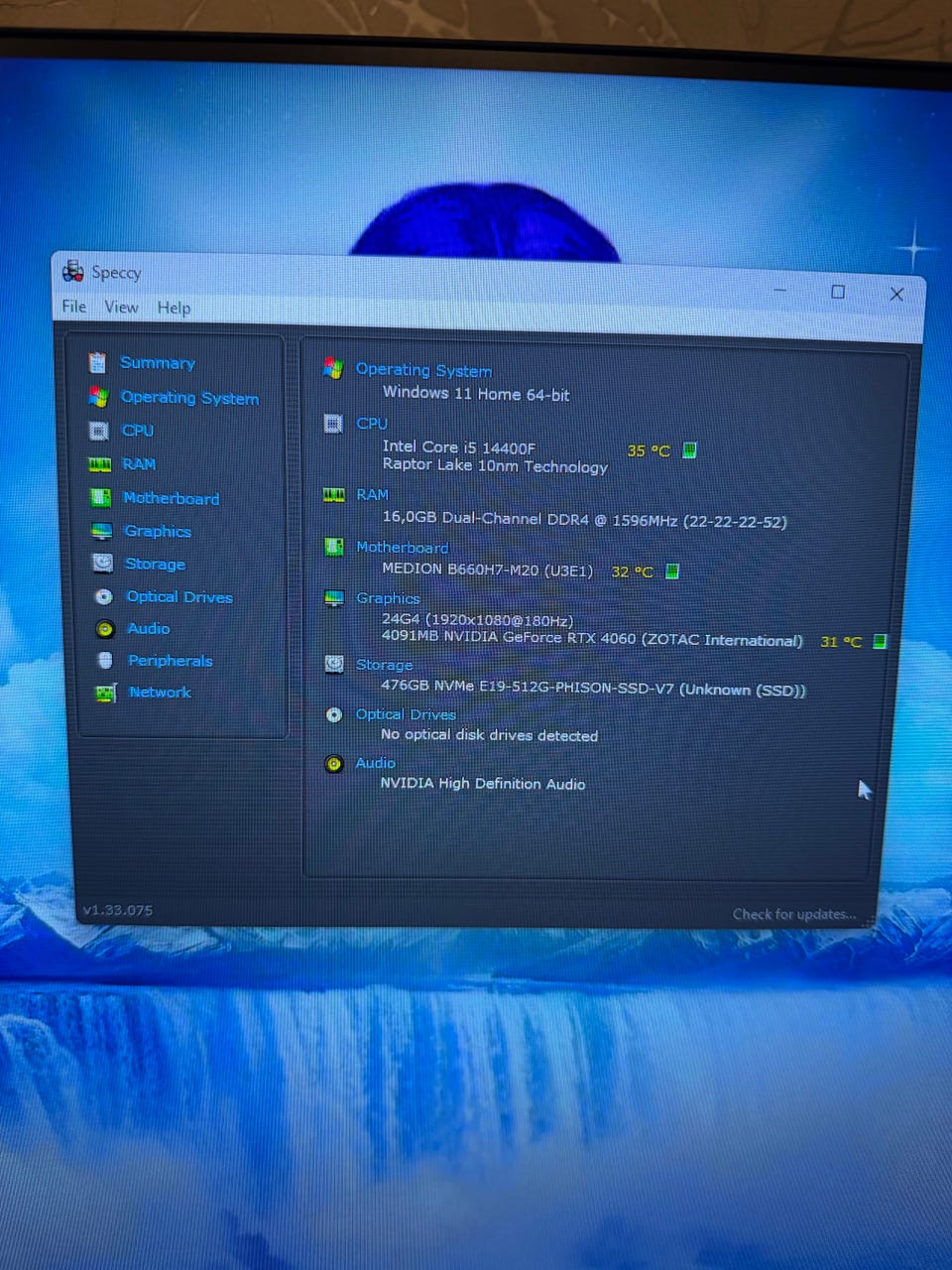Click the Speccy app icon in title bar

(73, 270)
